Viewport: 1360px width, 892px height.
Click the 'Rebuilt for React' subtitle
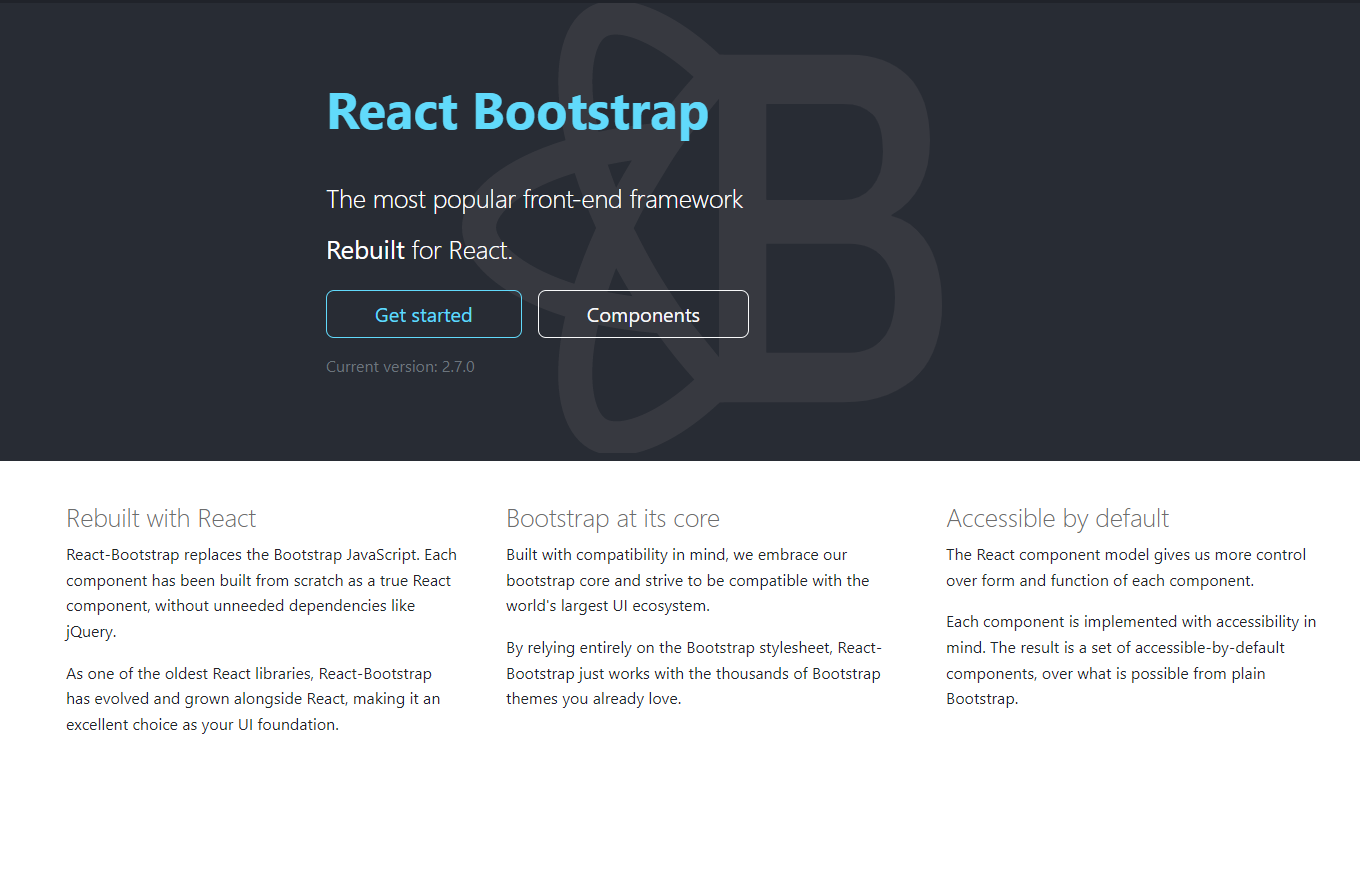(x=419, y=249)
